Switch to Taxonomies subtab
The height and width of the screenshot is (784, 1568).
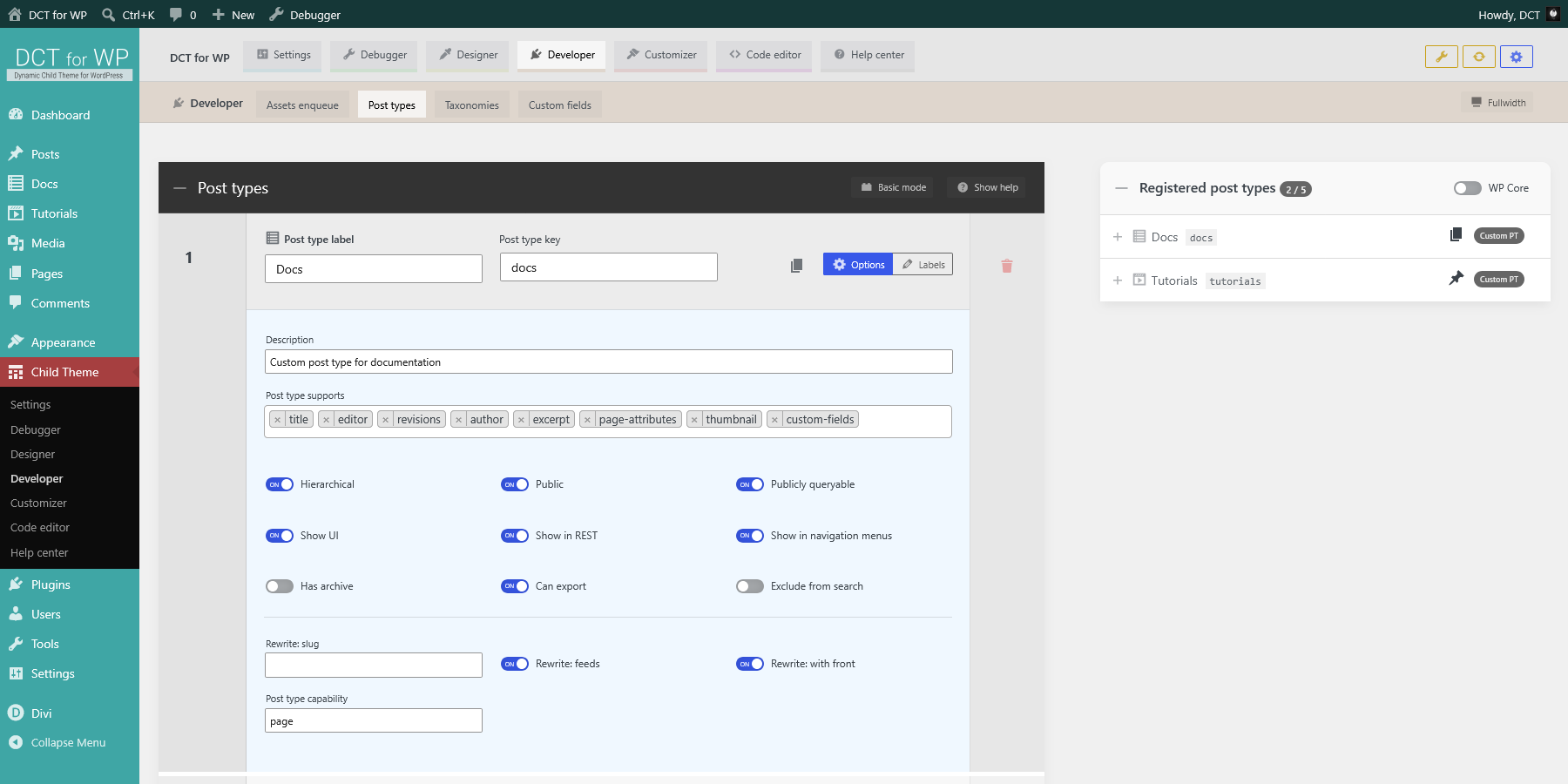(x=471, y=105)
